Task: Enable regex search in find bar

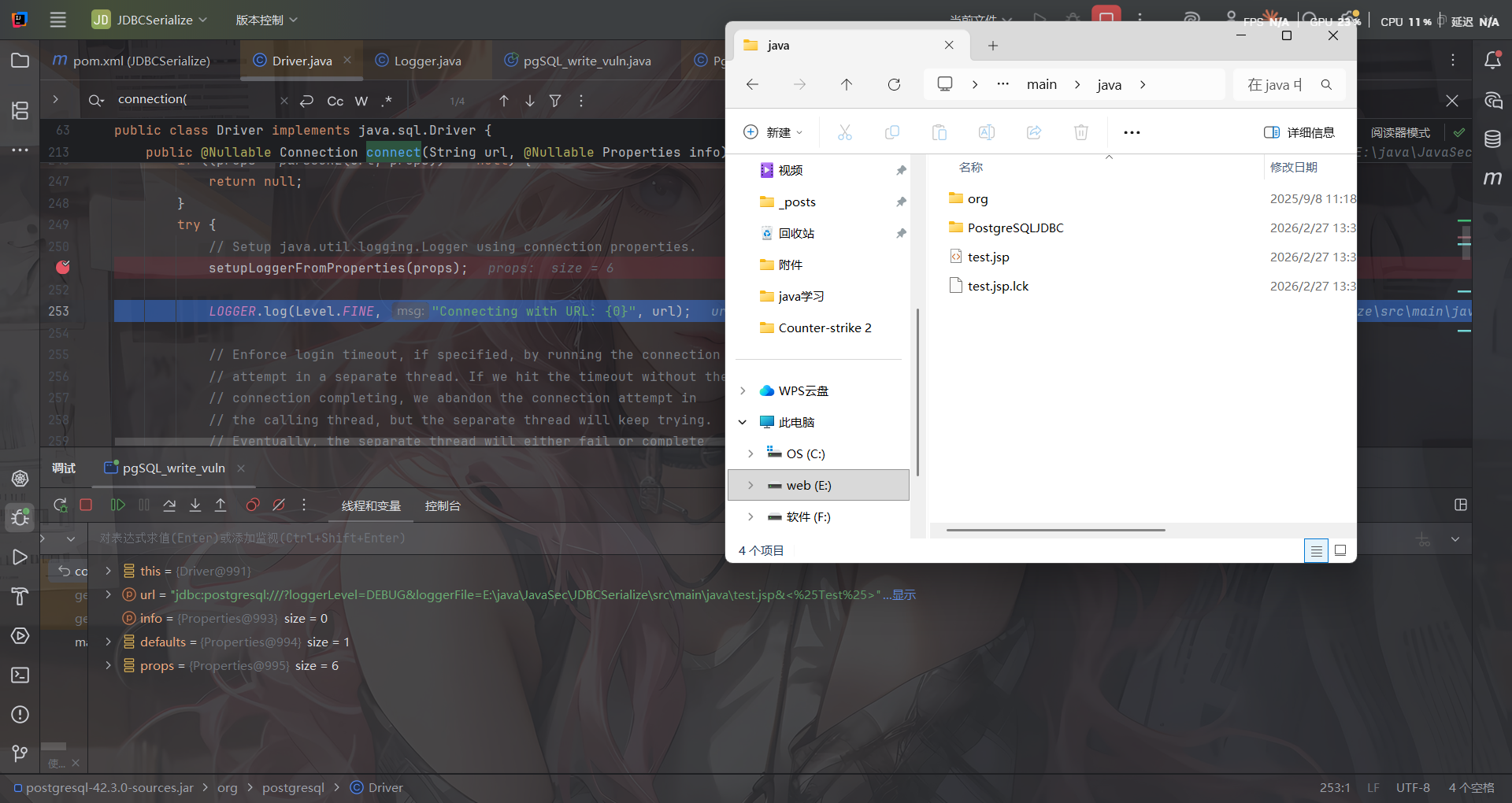Action: (386, 101)
